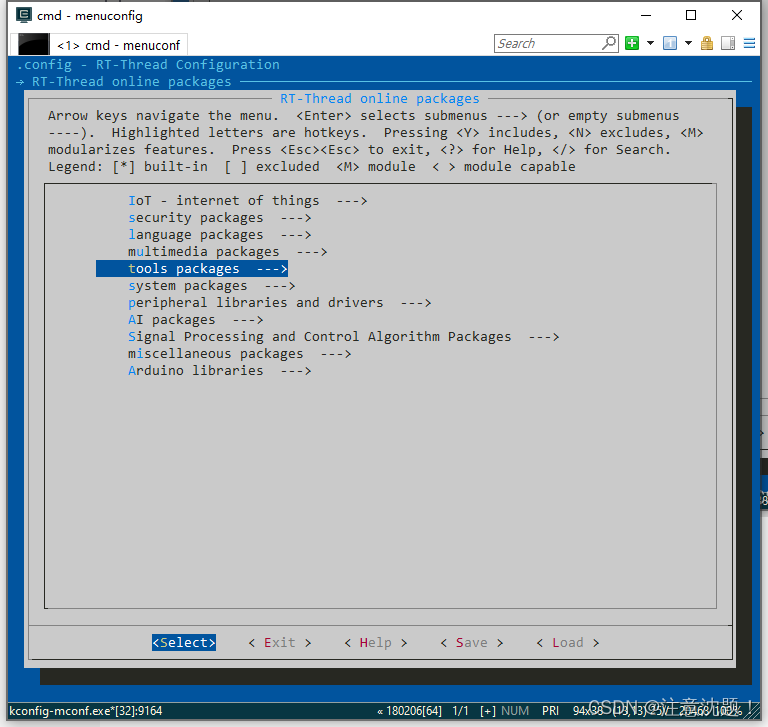Open 'peripheral libraries and drivers' submenu
The image size is (768, 727).
[279, 303]
